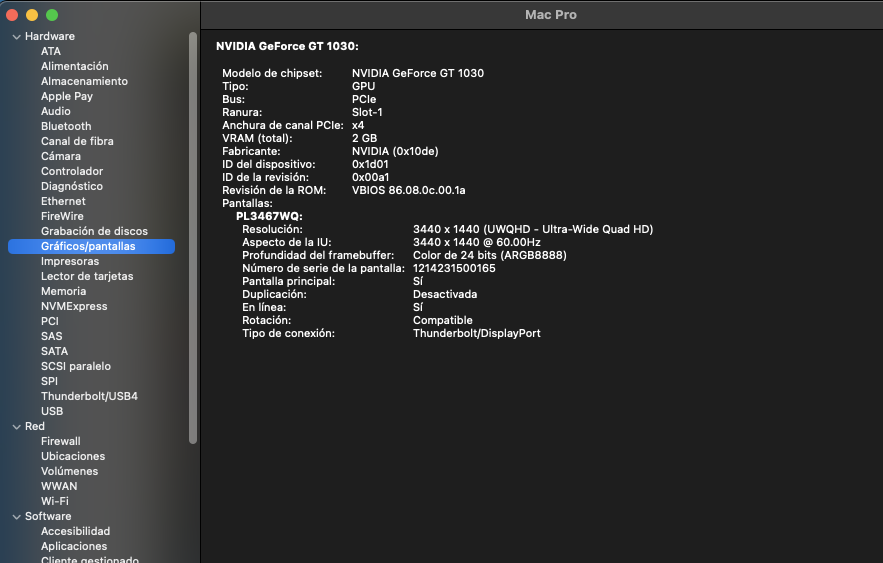
Task: Collapse the Hardware section chevron
Action: click(x=16, y=37)
